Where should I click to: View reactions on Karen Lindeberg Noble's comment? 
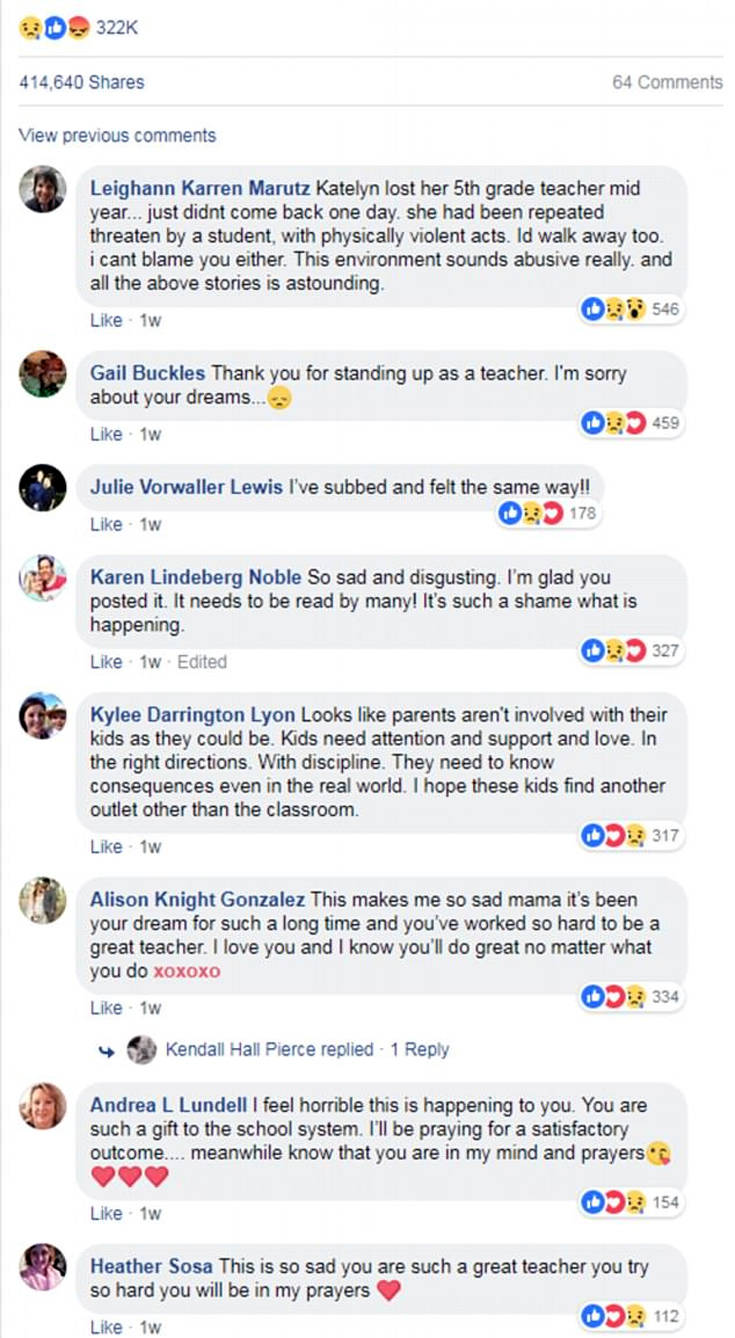pyautogui.click(x=630, y=651)
